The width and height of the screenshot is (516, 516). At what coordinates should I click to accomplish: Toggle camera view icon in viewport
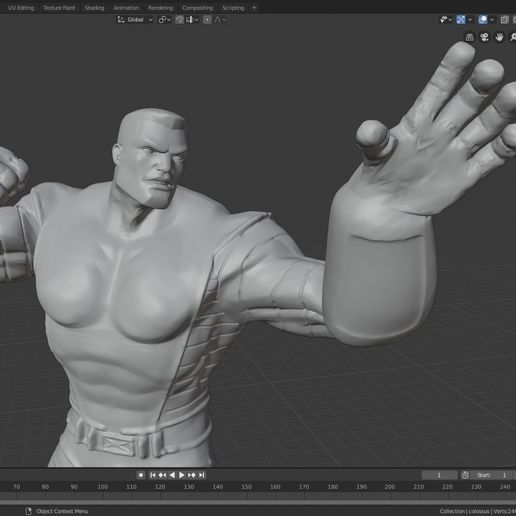pos(484,37)
